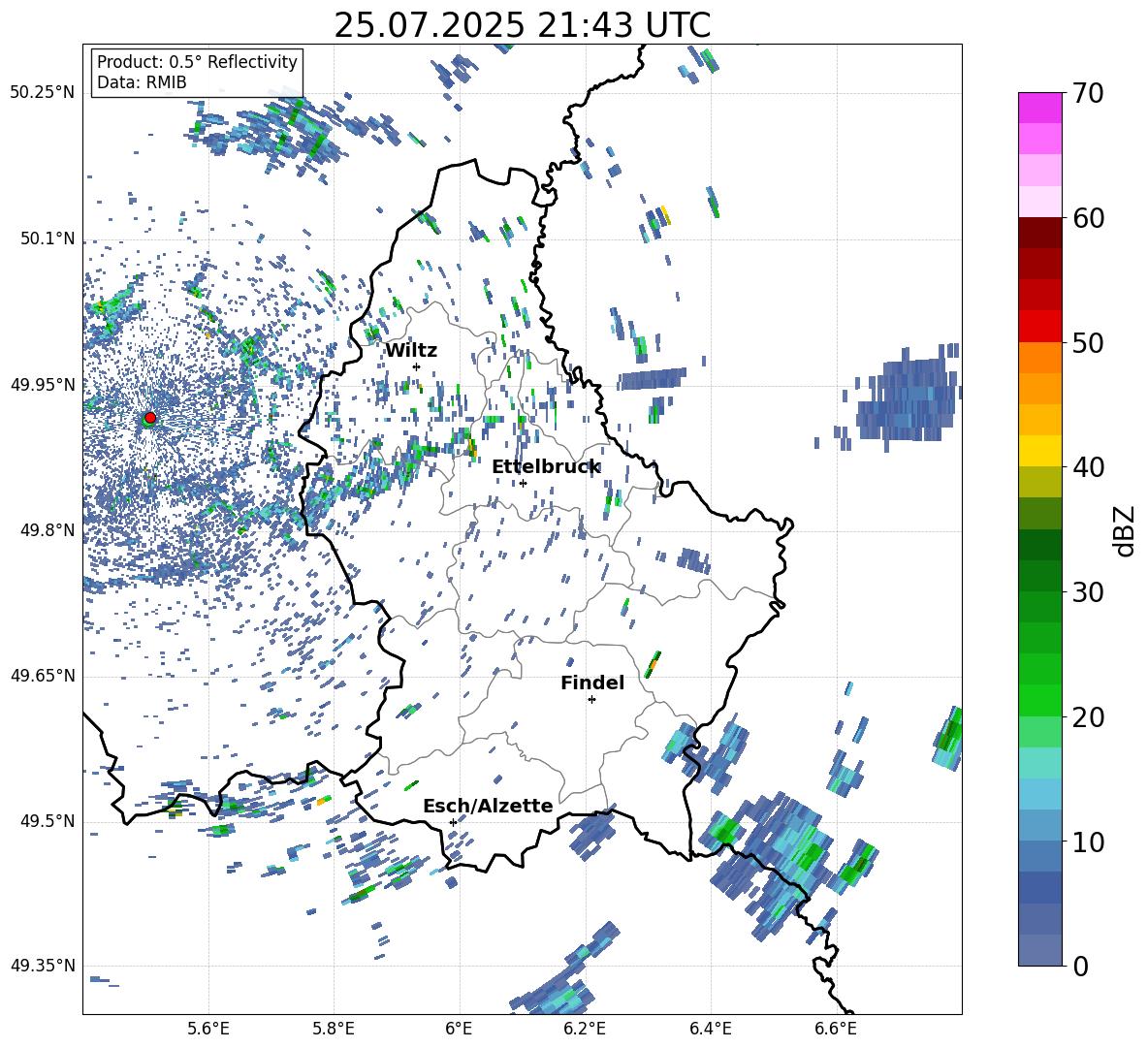Screen dimensions: 1148x1048
Task: Click the Wiltz city label
Action: pyautogui.click(x=411, y=351)
